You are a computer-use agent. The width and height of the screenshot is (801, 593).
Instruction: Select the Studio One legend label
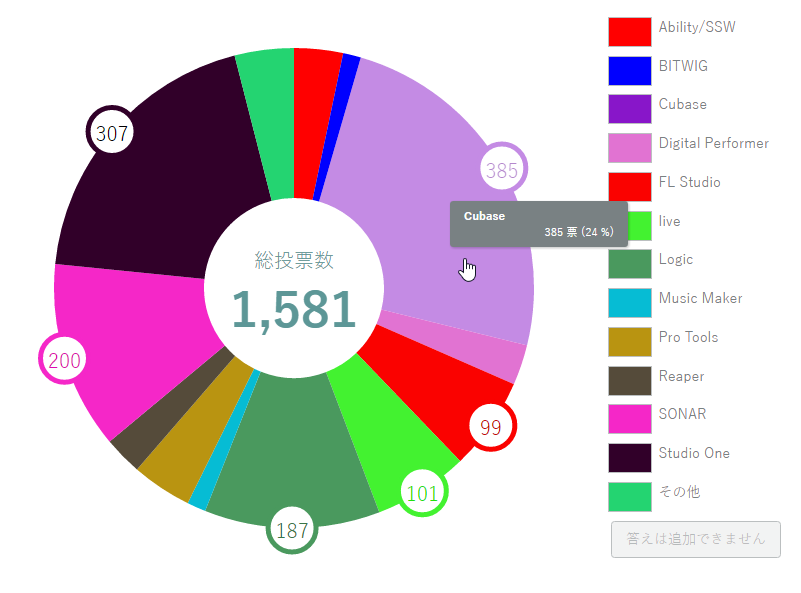pos(694,453)
